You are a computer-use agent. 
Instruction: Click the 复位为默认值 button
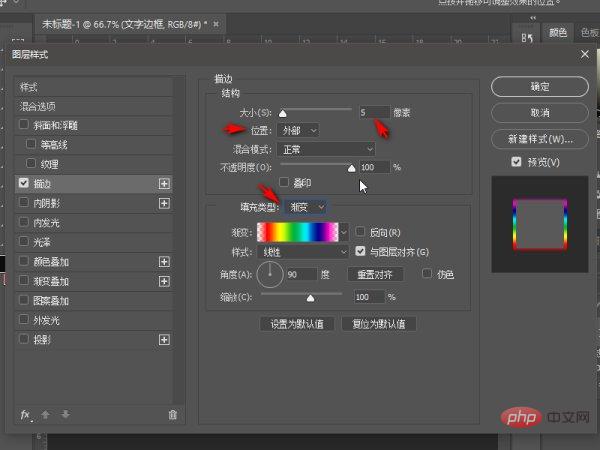[x=378, y=324]
